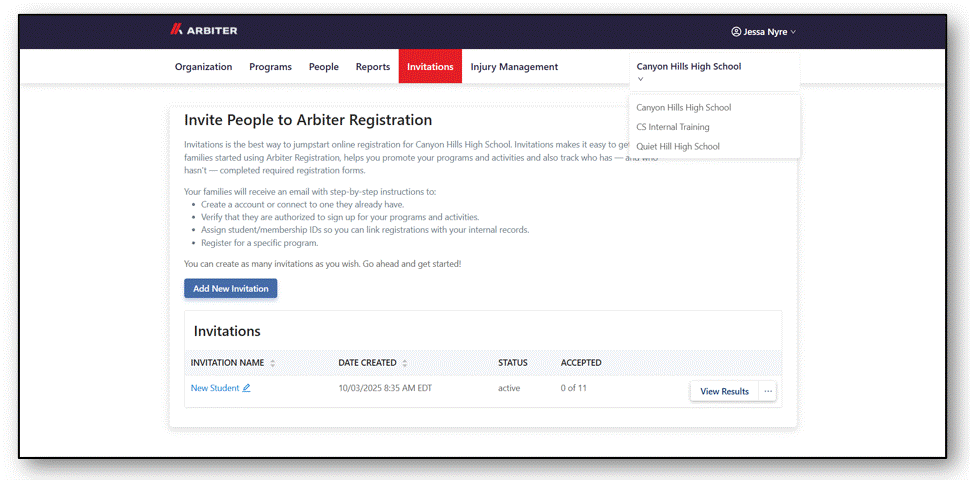The width and height of the screenshot is (970, 480).
Task: Click the Arbiter logo in header
Action: [204, 31]
